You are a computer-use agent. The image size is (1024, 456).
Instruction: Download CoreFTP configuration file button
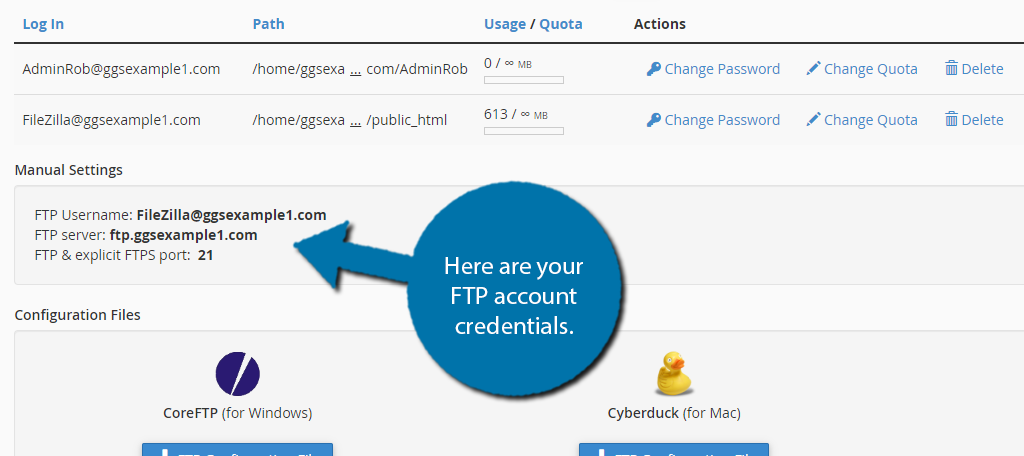[x=237, y=450]
